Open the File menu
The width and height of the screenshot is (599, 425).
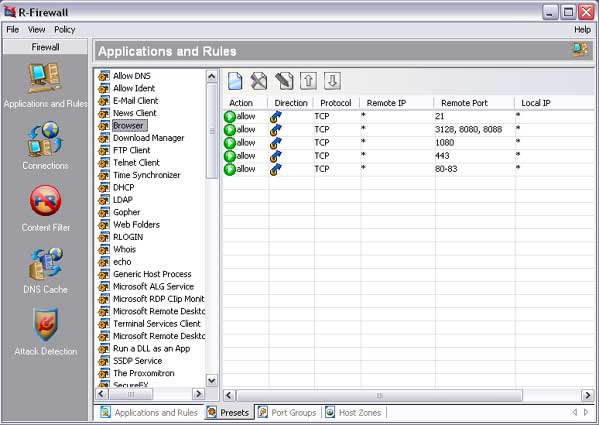click(x=13, y=29)
